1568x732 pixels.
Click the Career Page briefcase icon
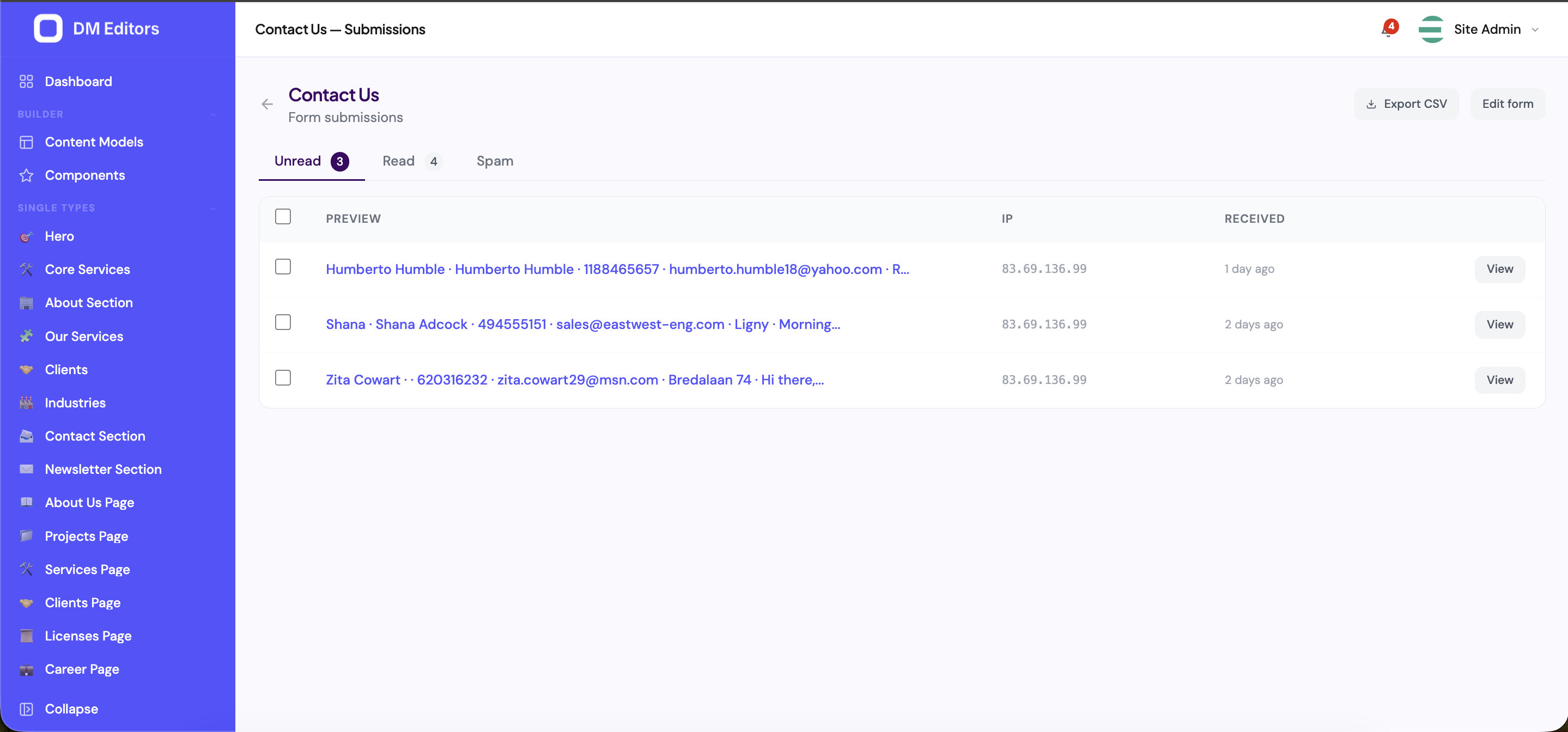click(x=26, y=669)
